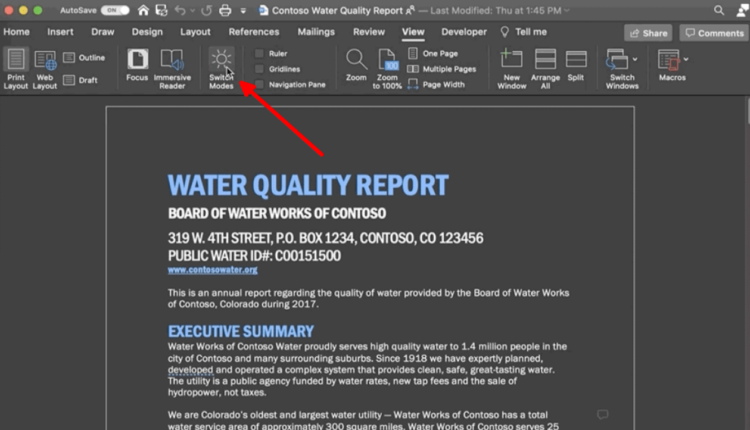Select Multiple Pages view
The image size is (750, 430).
click(441, 69)
